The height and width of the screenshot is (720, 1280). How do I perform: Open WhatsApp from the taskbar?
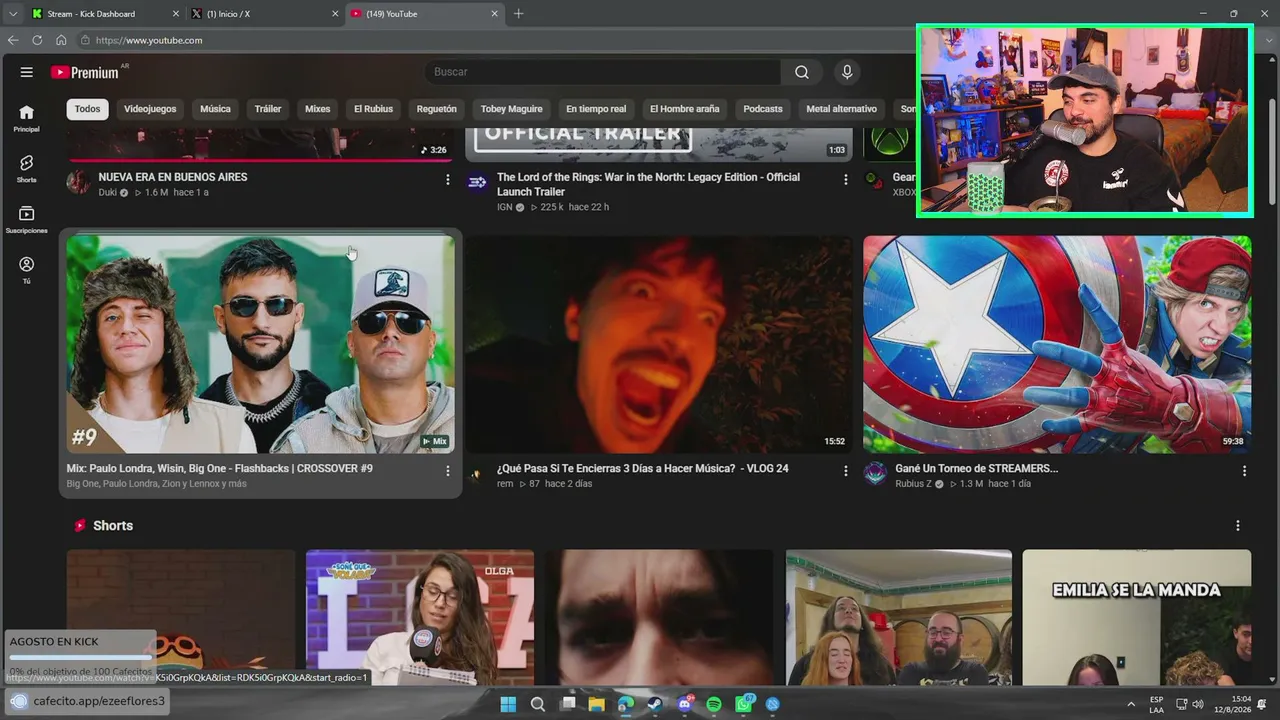(x=744, y=704)
